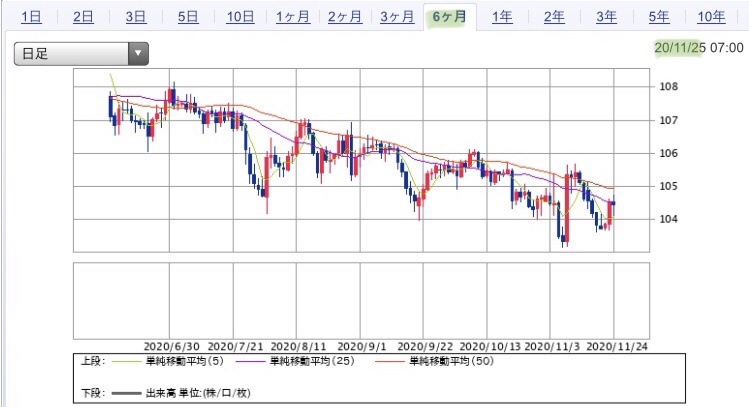Click the 2020/11/3 date marker
Image resolution: width=749 pixels, height=407 pixels.
(x=552, y=346)
